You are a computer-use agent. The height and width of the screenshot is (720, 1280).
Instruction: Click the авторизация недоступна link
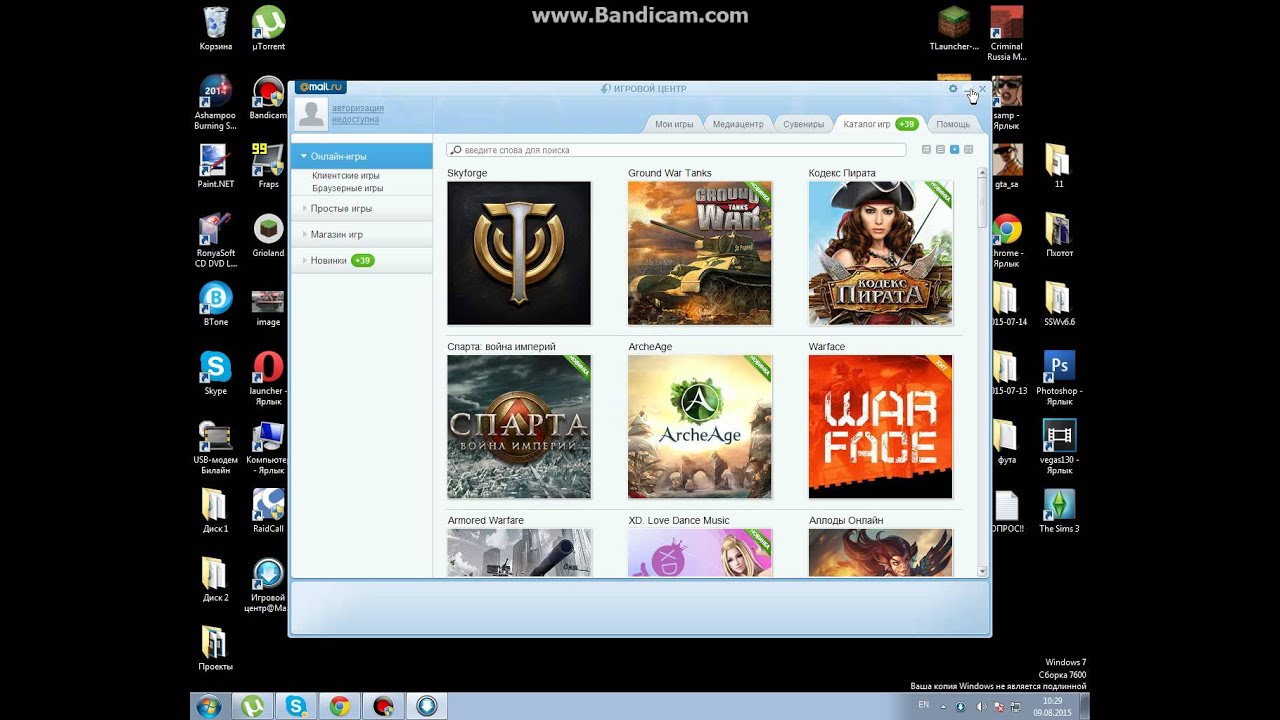tap(357, 114)
